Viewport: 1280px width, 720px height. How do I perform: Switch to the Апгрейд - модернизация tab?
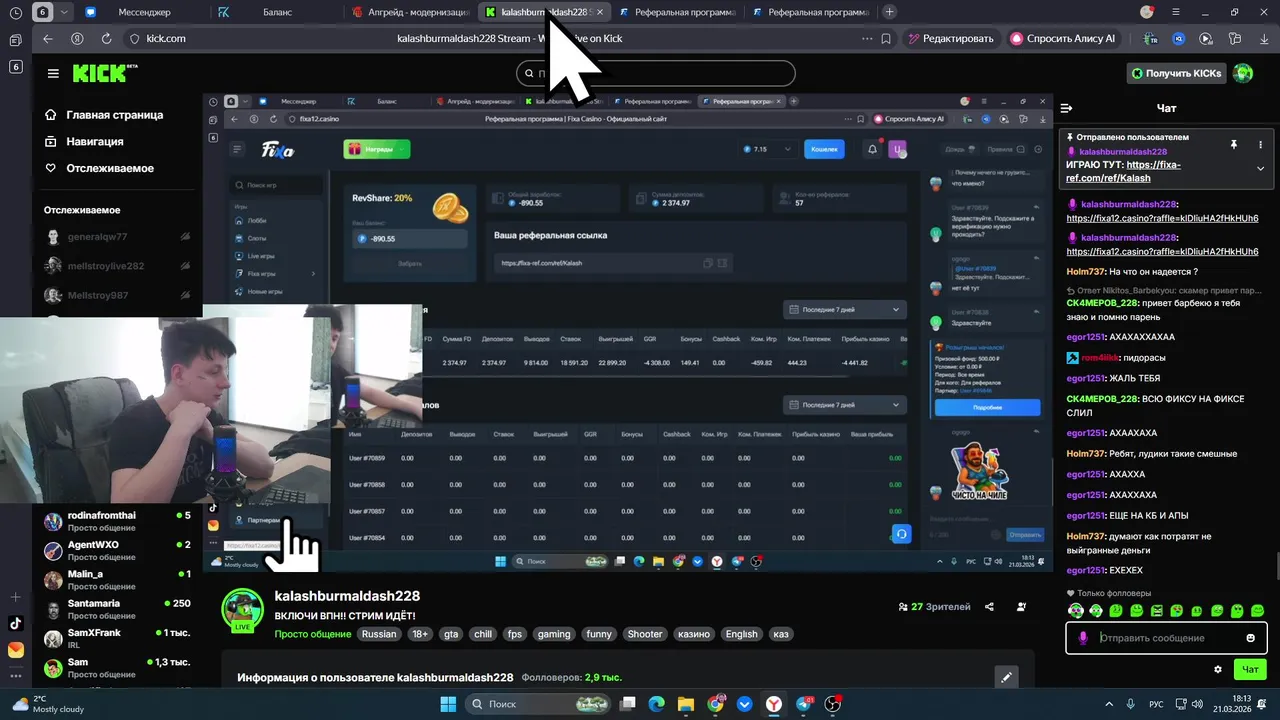pos(410,12)
